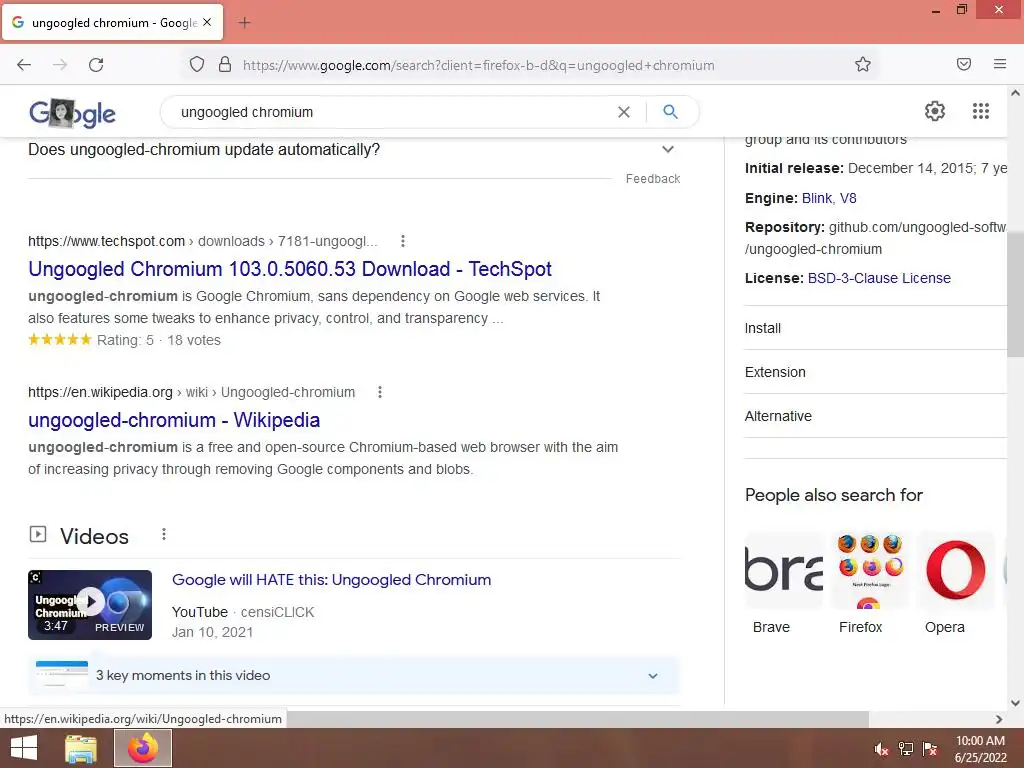1024x768 pixels.
Task: Open a new tab with the plus button
Action: click(x=244, y=23)
